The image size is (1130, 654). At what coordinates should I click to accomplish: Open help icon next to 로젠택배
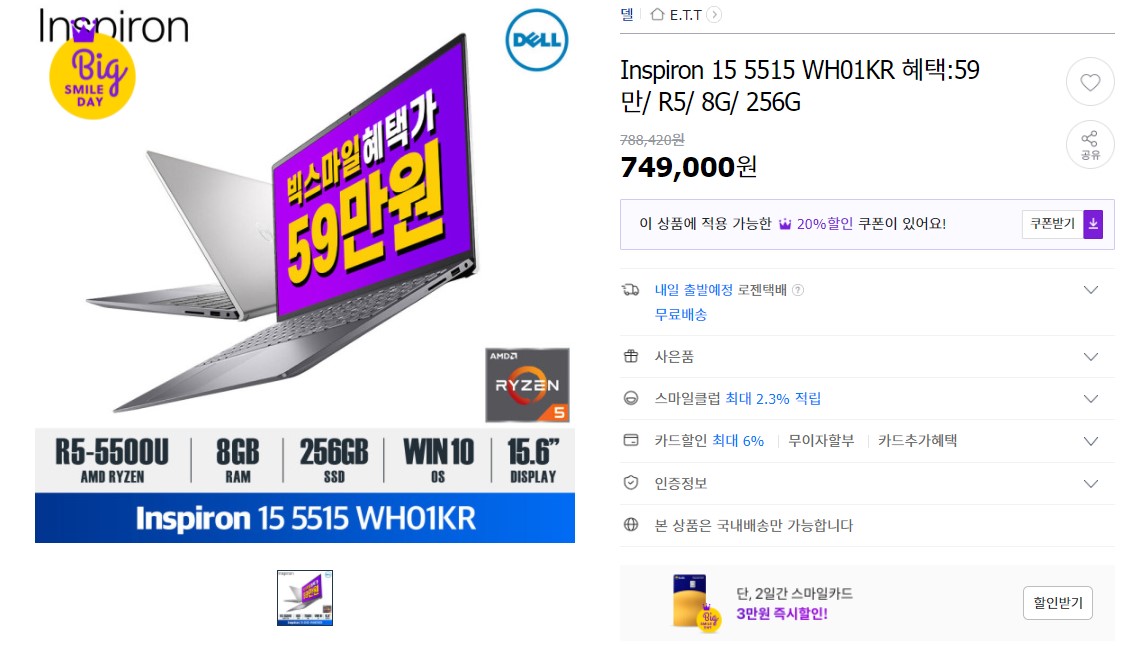click(798, 290)
